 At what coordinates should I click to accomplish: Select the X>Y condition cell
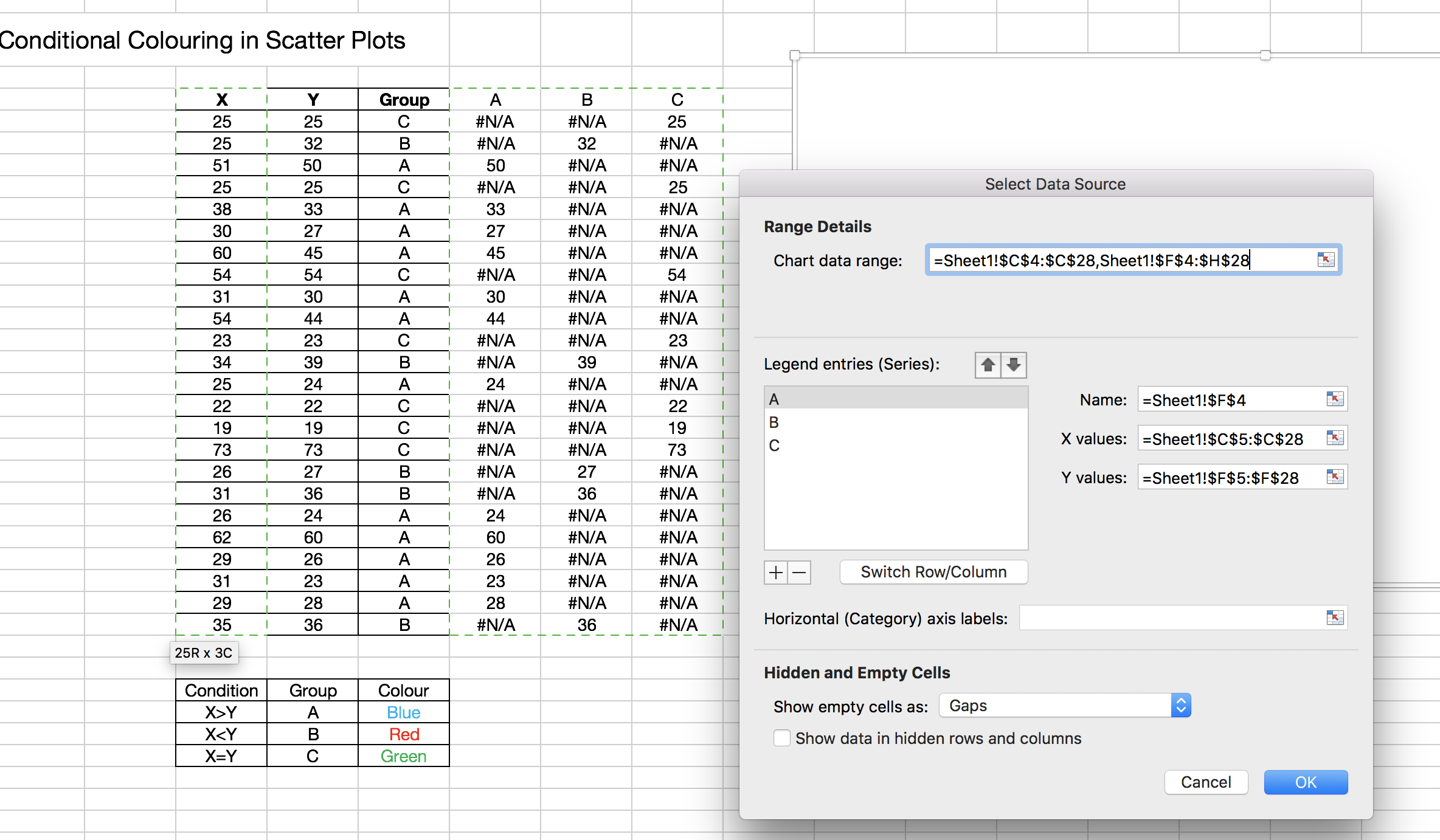click(x=221, y=712)
